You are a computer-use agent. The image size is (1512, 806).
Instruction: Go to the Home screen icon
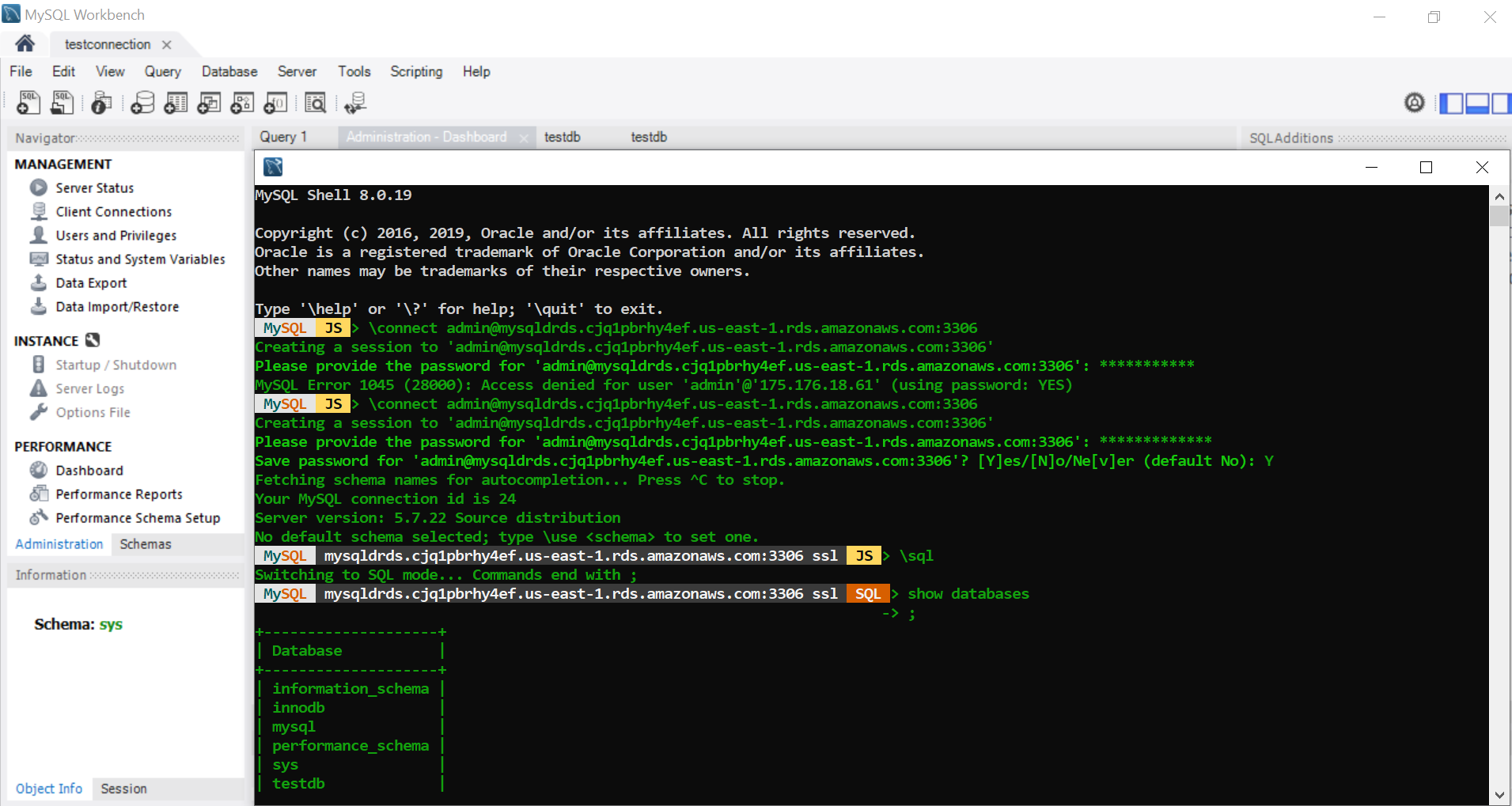click(x=25, y=44)
